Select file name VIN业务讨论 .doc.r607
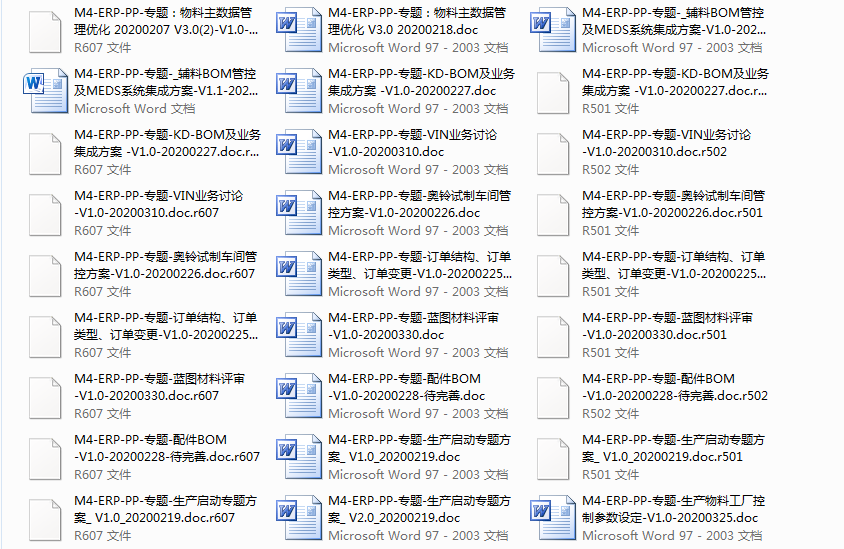844x549 pixels. coord(158,204)
